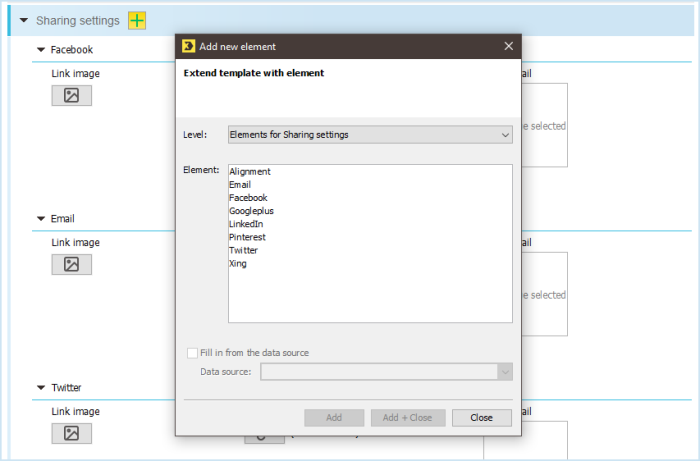
Task: Click the Sharing settings header label
Action: [x=78, y=21]
